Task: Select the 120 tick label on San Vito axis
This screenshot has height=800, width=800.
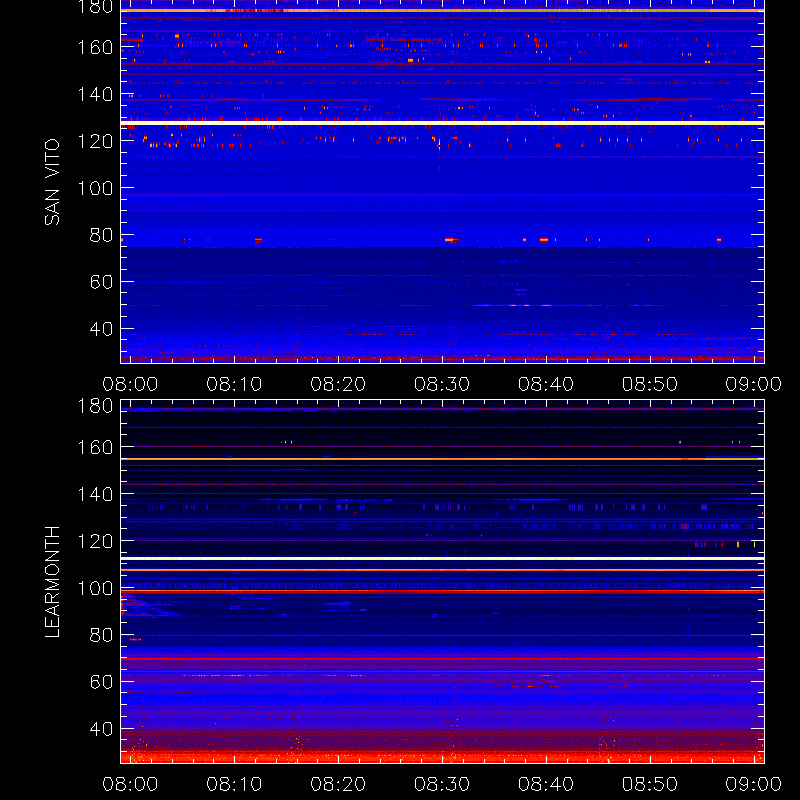Action: [x=95, y=141]
